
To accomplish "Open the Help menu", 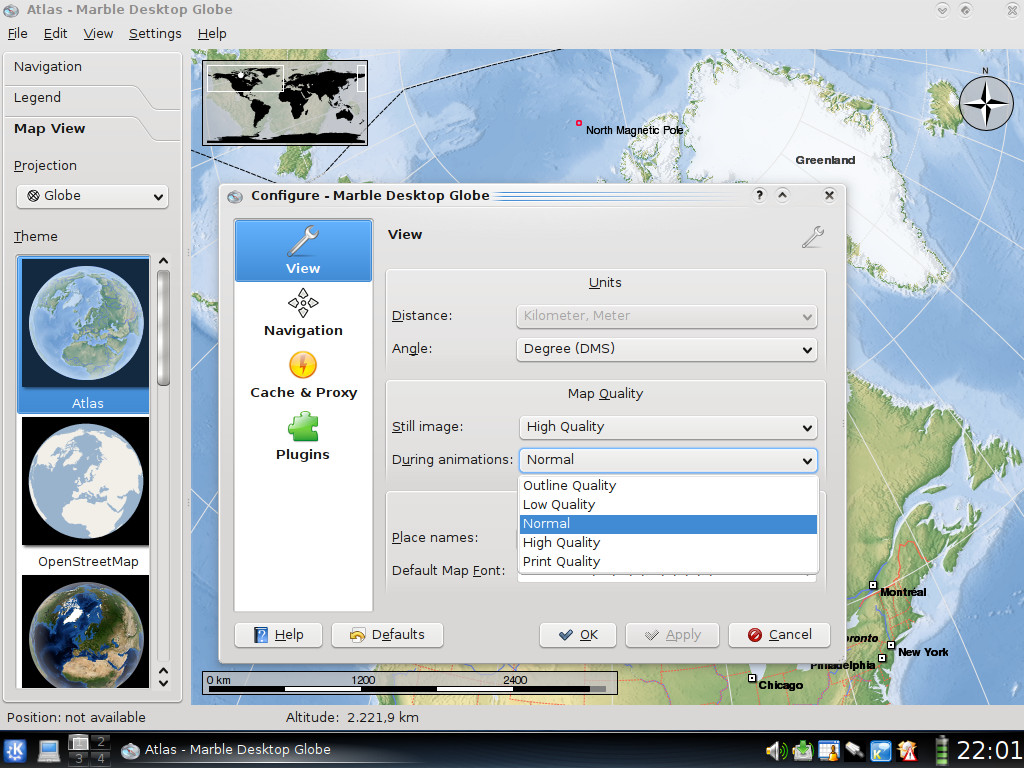I will click(x=212, y=33).
